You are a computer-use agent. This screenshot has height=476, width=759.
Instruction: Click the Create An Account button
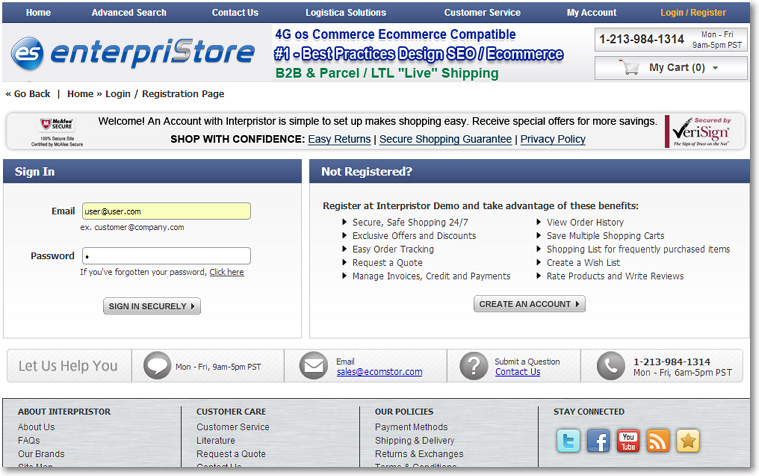[529, 304]
